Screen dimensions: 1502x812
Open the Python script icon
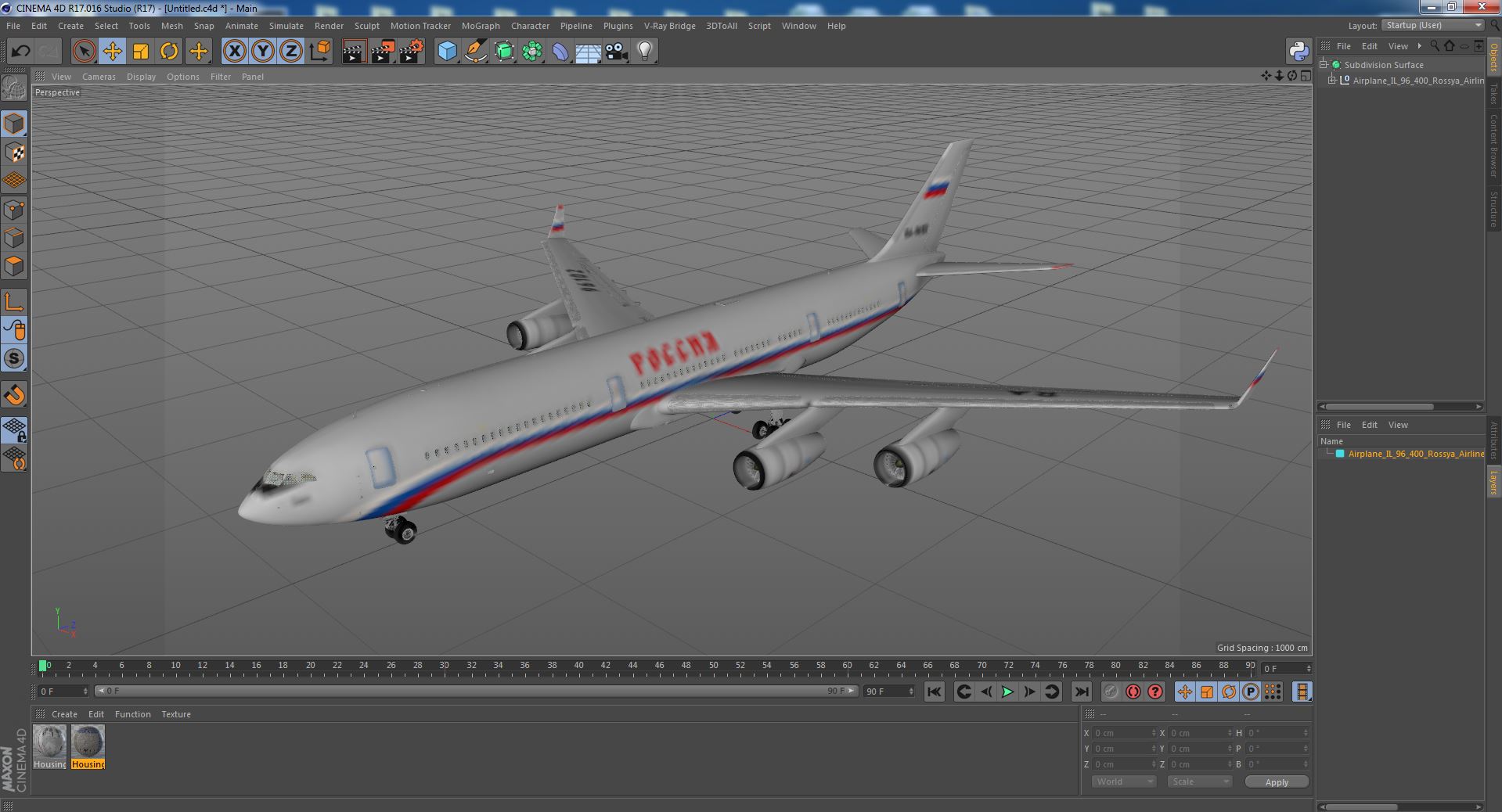coord(1299,52)
